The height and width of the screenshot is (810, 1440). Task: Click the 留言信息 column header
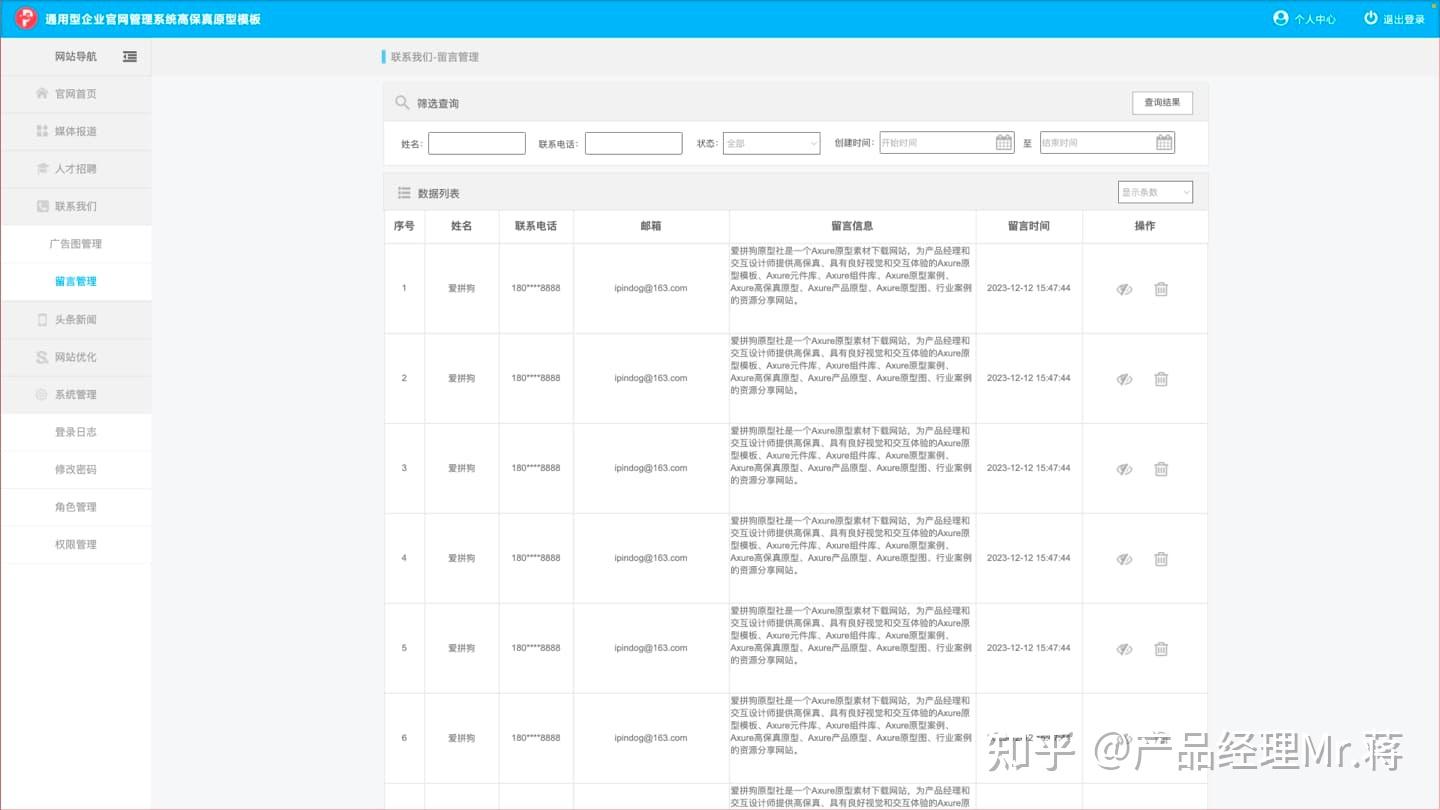pos(852,226)
